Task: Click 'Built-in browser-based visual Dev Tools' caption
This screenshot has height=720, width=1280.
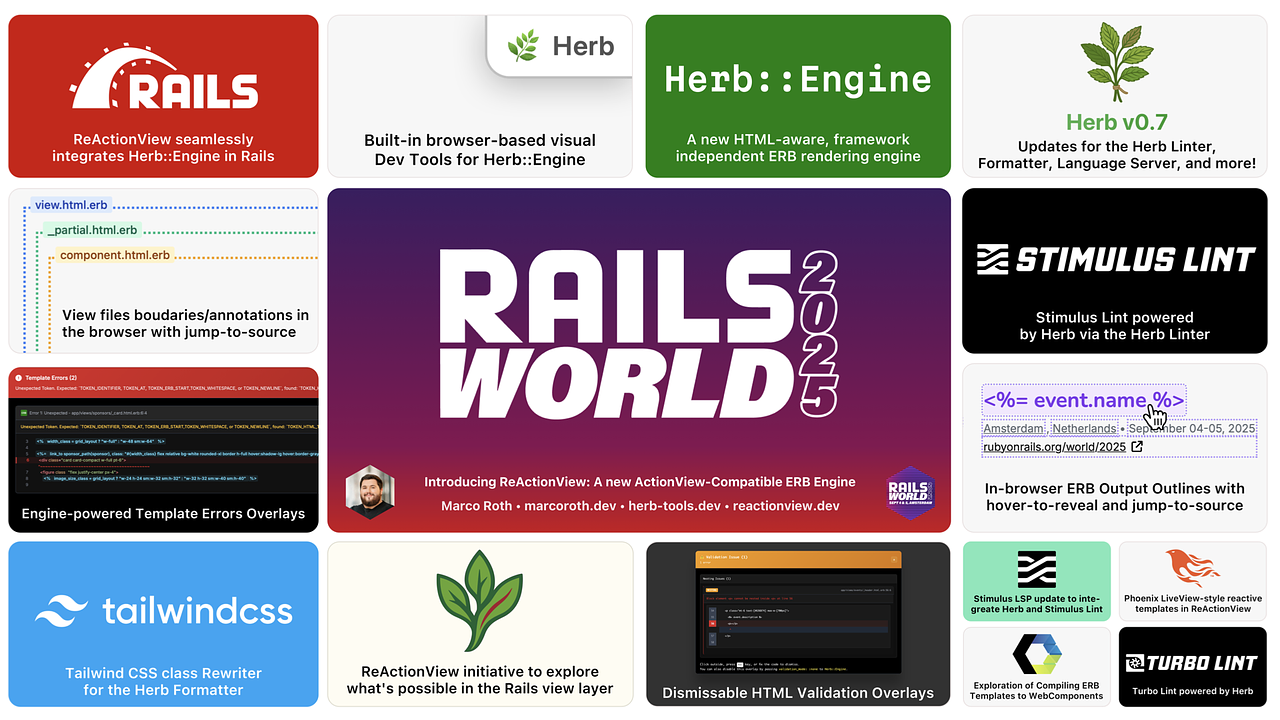Action: [x=480, y=149]
